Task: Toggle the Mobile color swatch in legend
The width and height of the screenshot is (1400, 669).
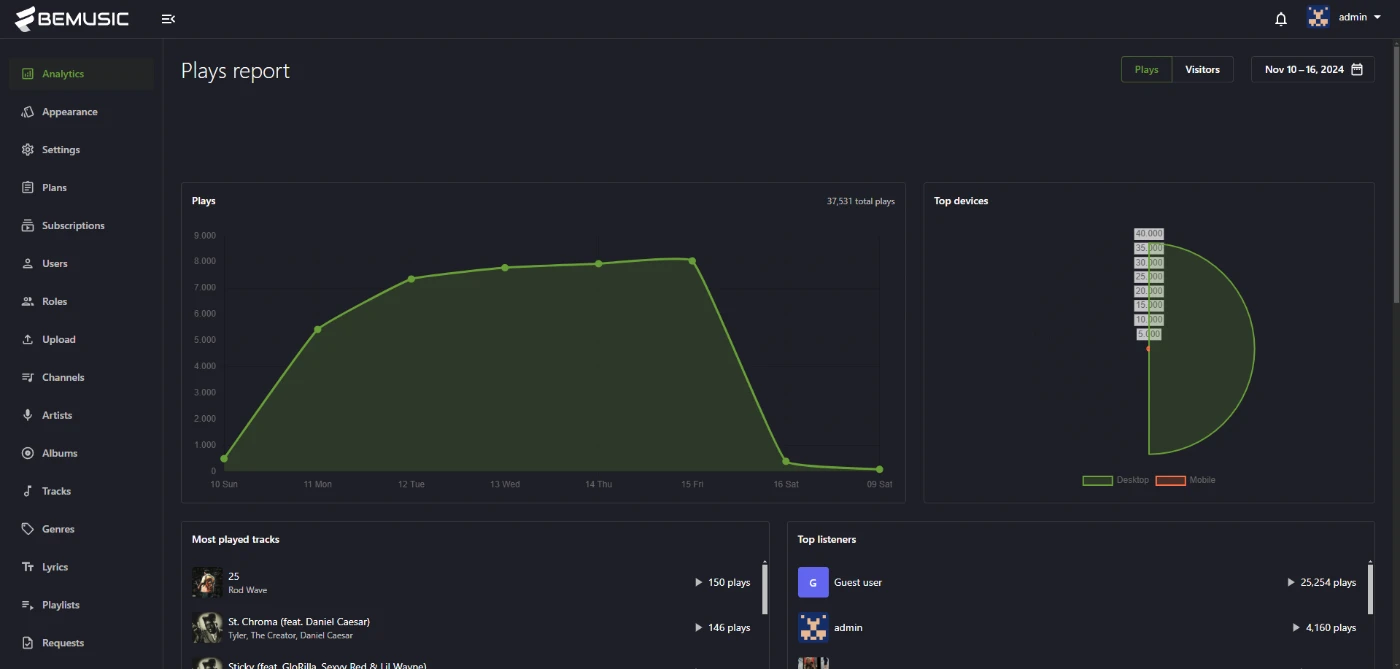Action: pyautogui.click(x=1170, y=481)
